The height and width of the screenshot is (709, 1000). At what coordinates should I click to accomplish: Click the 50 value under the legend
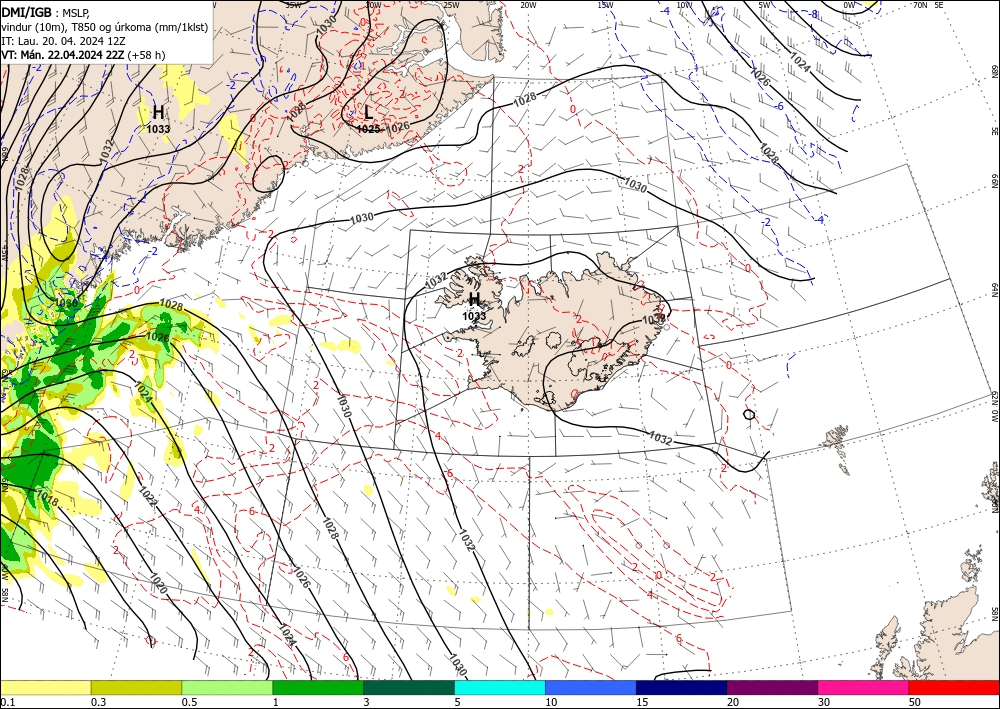[x=915, y=702]
